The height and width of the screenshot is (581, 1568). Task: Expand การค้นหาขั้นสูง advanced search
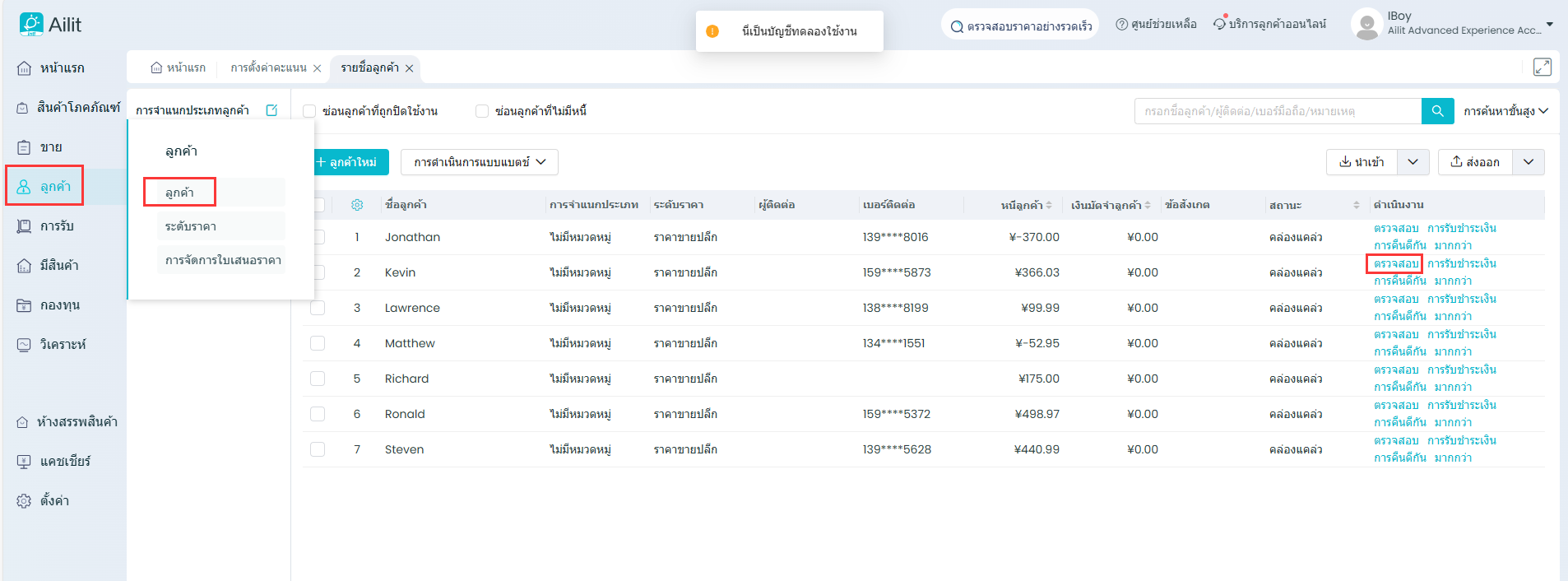(x=1505, y=111)
